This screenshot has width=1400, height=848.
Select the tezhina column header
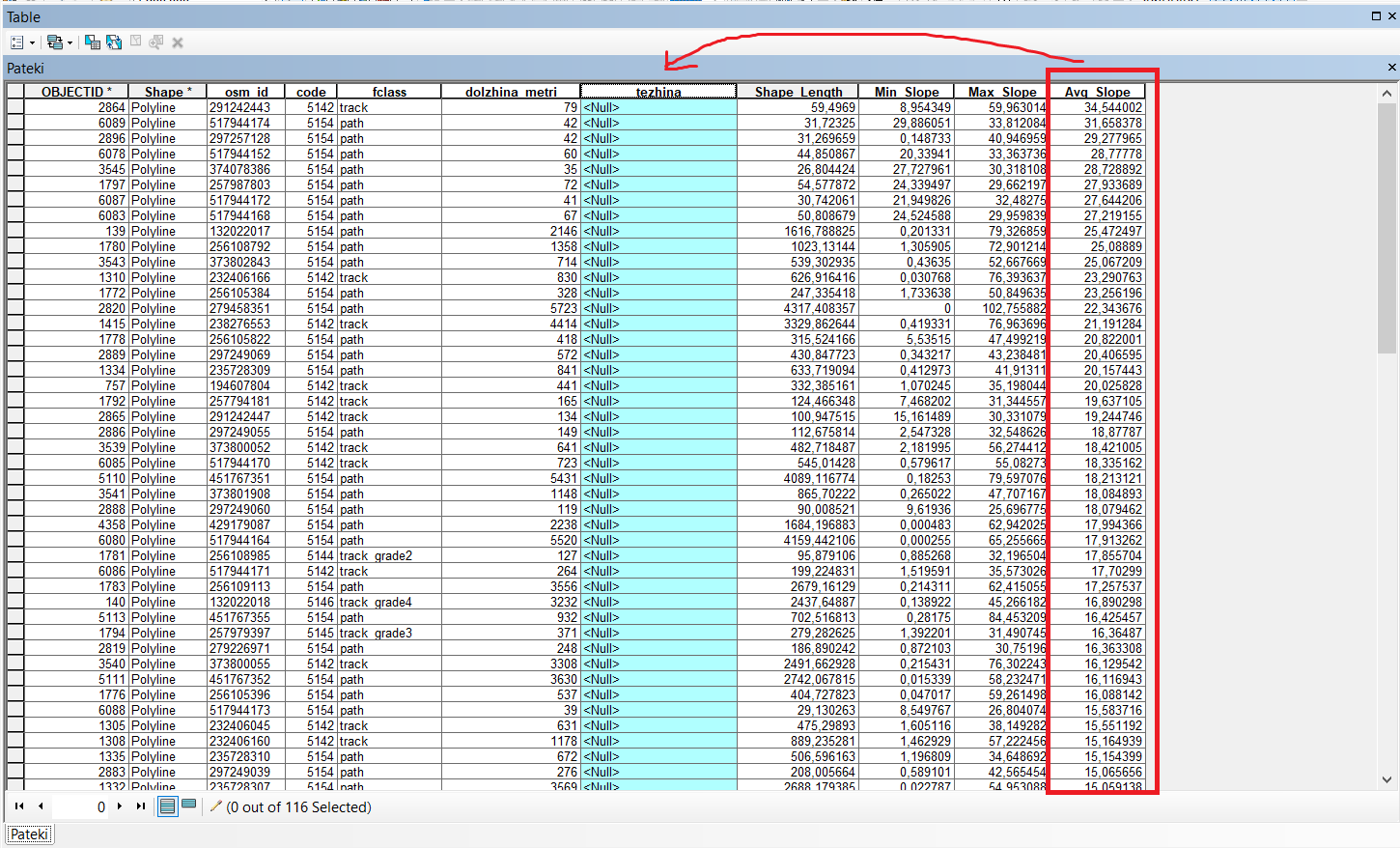click(658, 92)
